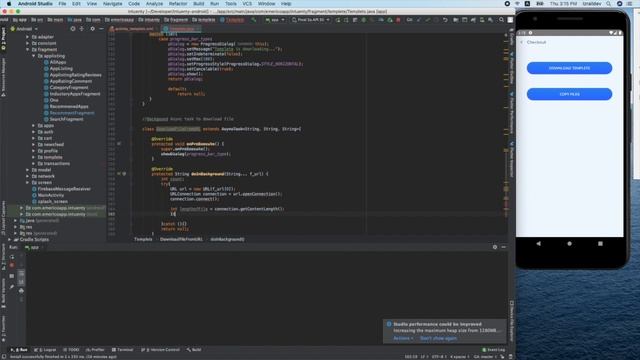Open the Build tool window tab
The image size is (640, 360).
click(x=194, y=350)
